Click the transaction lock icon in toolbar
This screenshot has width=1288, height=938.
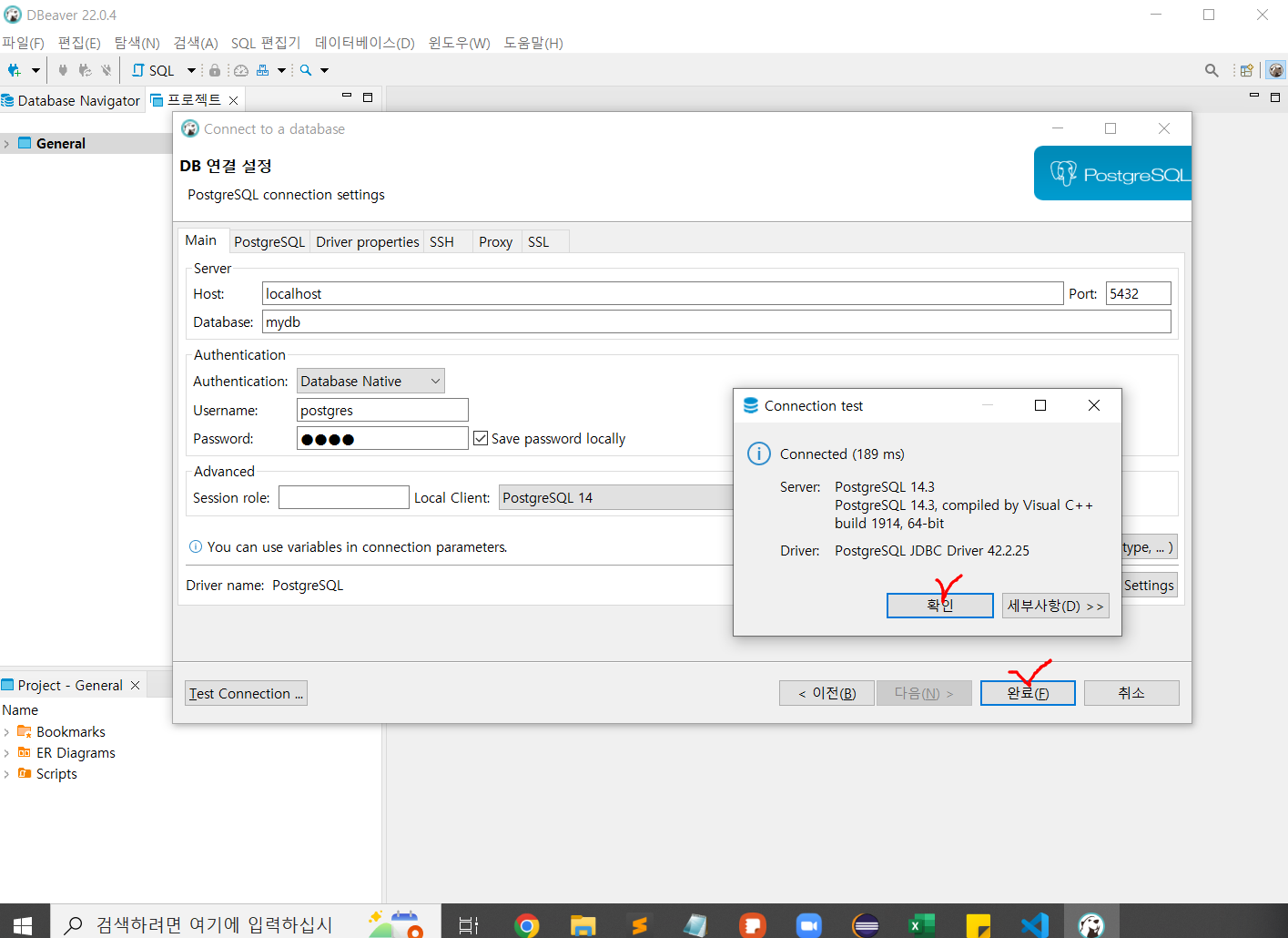pos(215,70)
